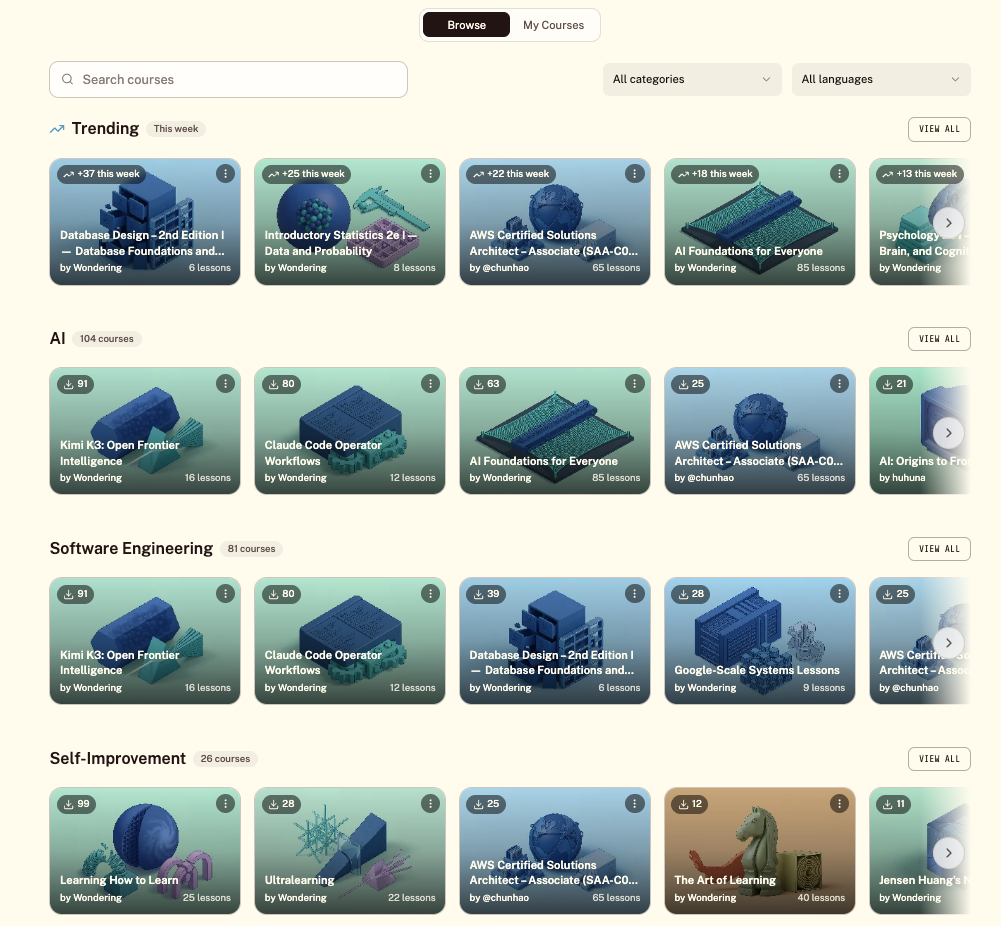Click the 'This week' label beside Trending

176,129
